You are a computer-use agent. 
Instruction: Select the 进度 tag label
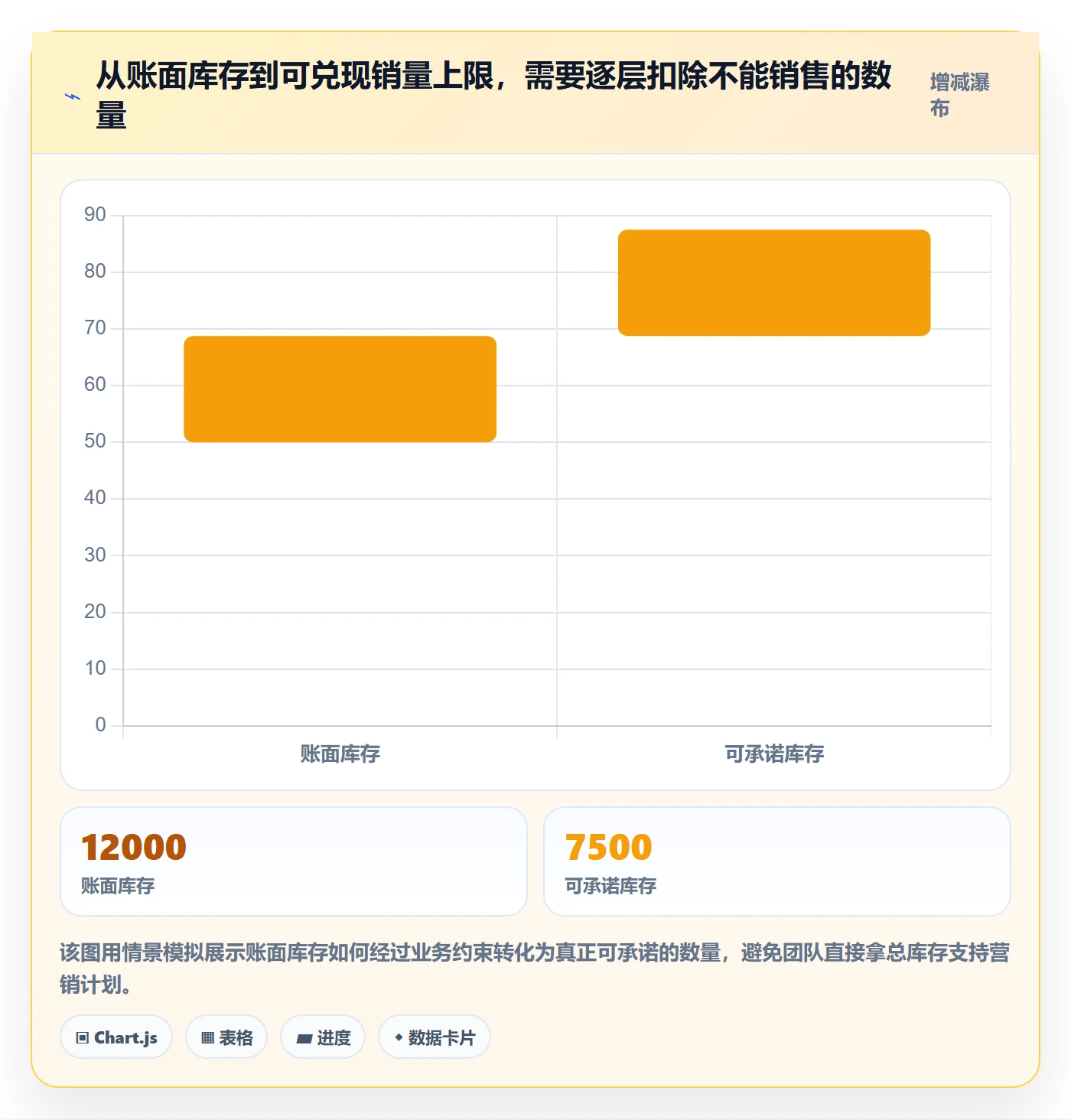(x=334, y=1038)
